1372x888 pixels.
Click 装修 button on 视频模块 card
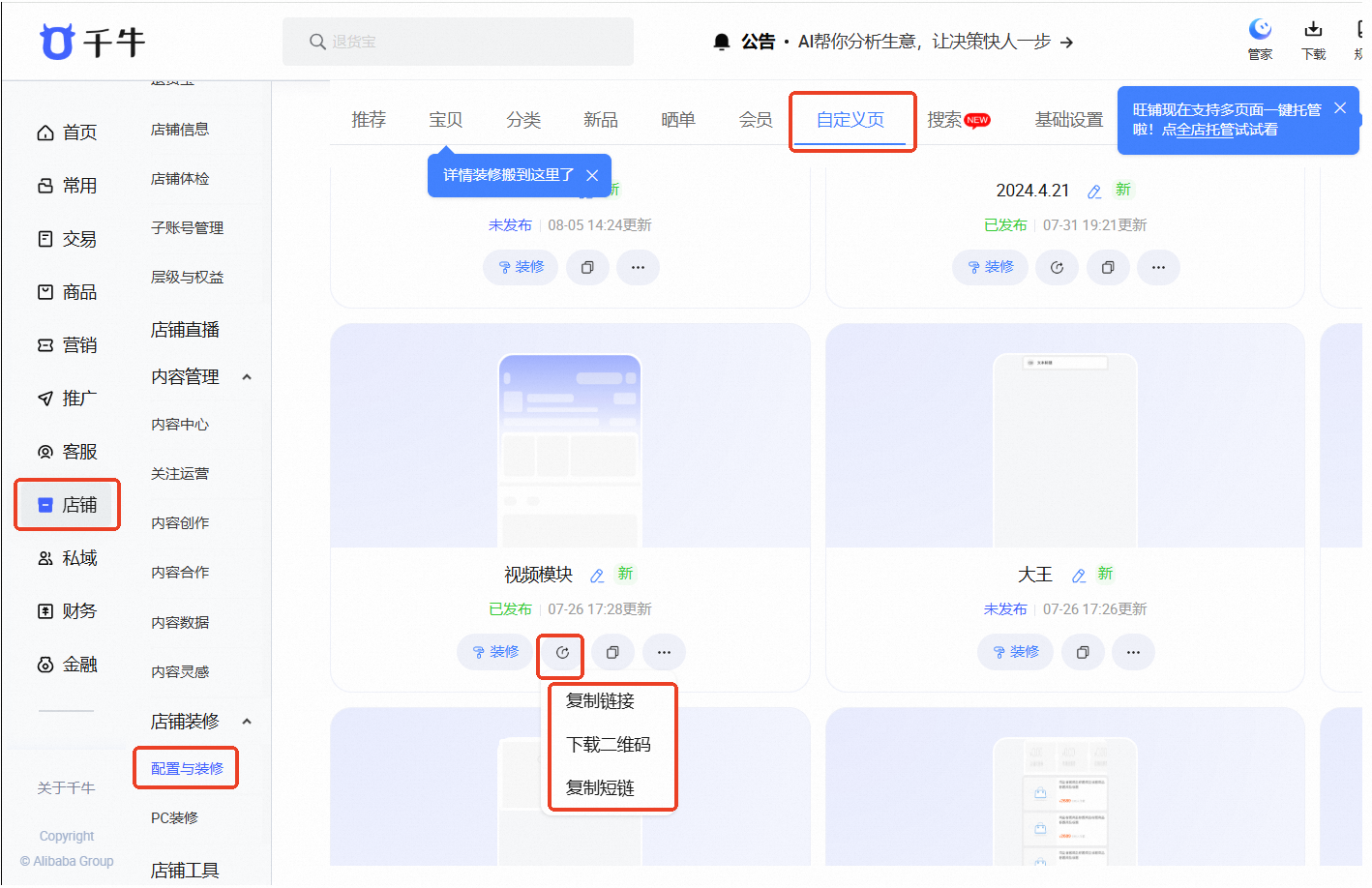[x=494, y=653]
